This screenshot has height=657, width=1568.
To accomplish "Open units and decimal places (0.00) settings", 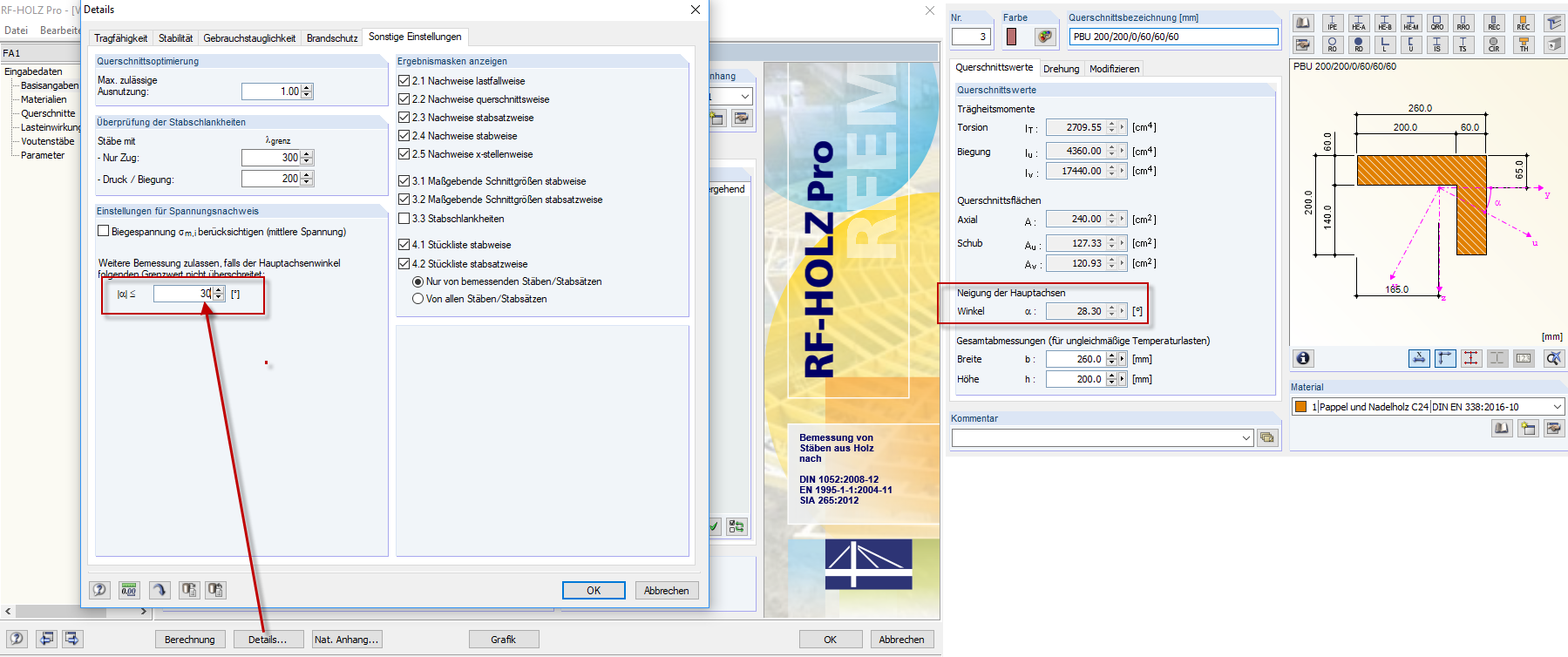I will [129, 590].
